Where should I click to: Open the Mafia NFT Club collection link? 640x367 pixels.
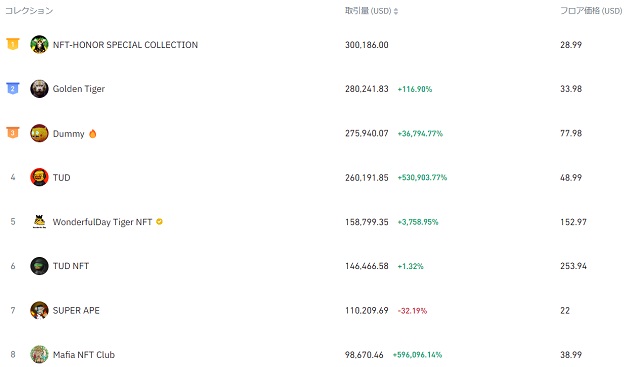pos(84,354)
